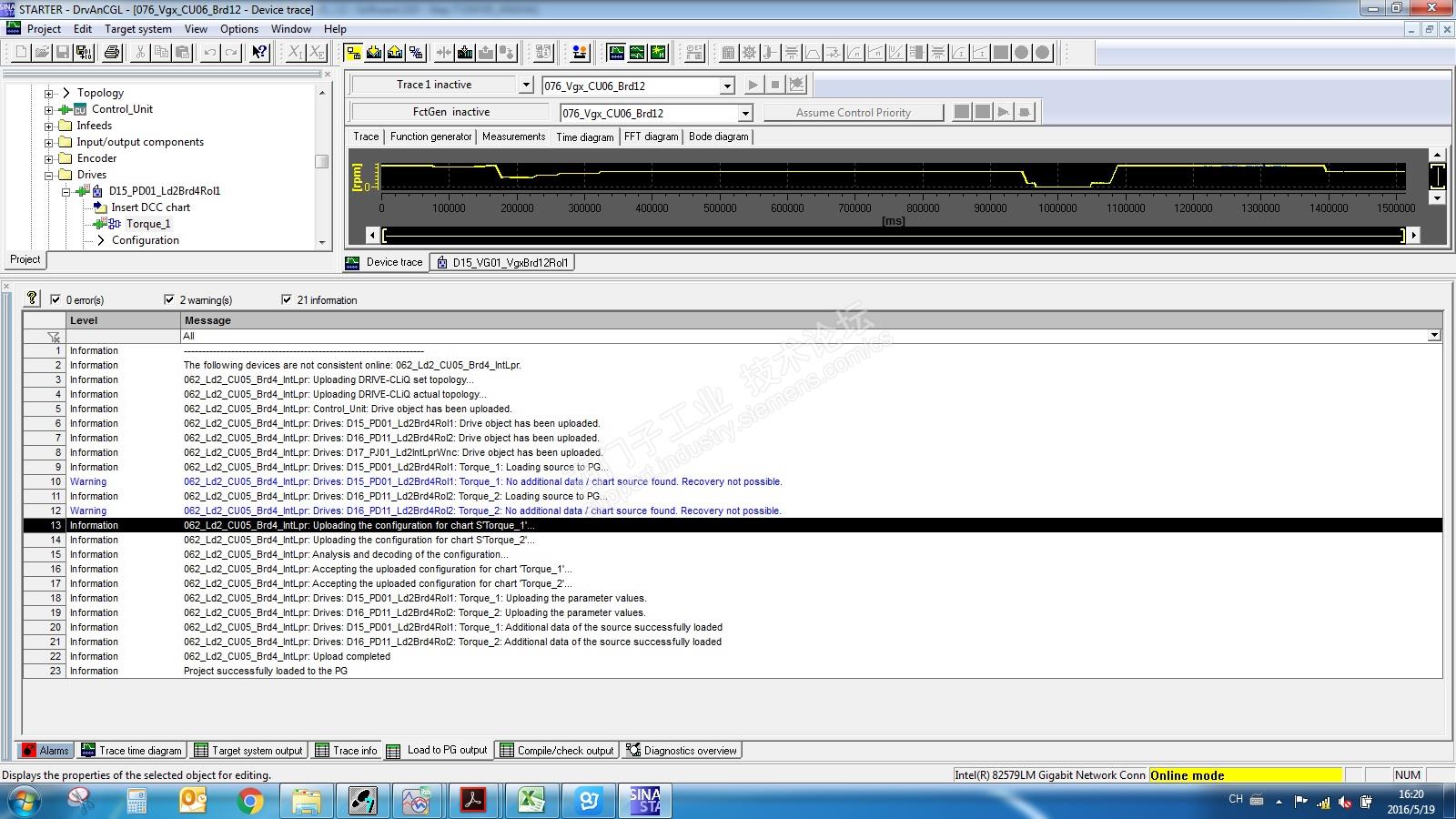Expand Input/output components folder node

pos(49,142)
